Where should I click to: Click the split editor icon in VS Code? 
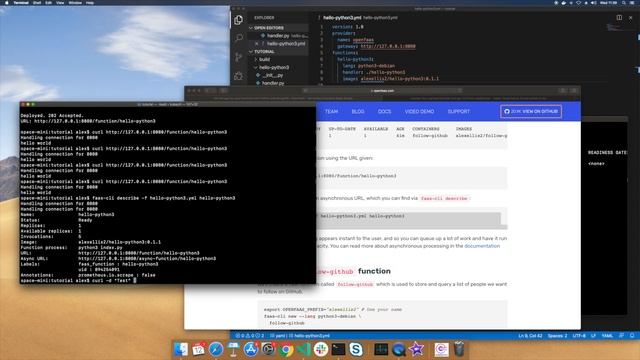point(619,18)
